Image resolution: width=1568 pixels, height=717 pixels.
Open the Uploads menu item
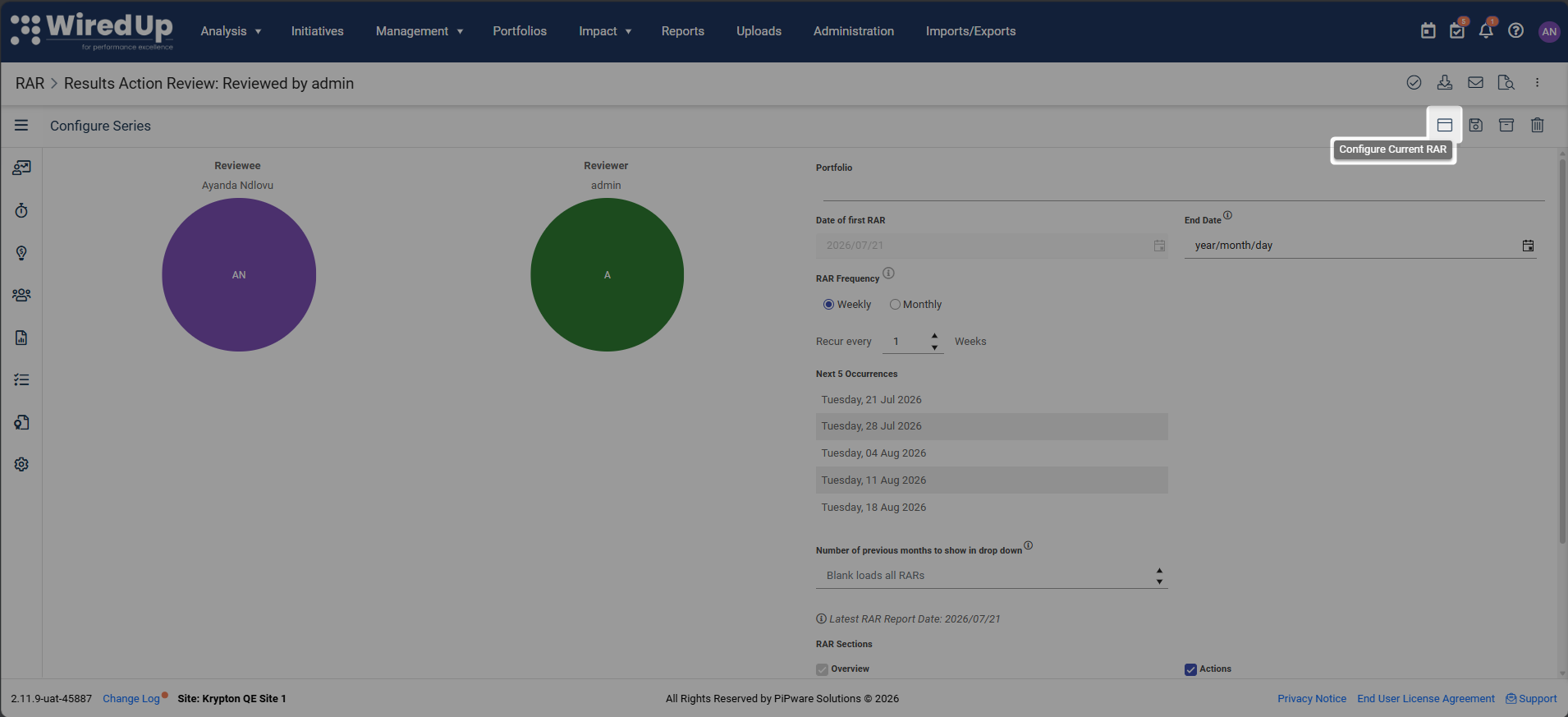pos(759,31)
